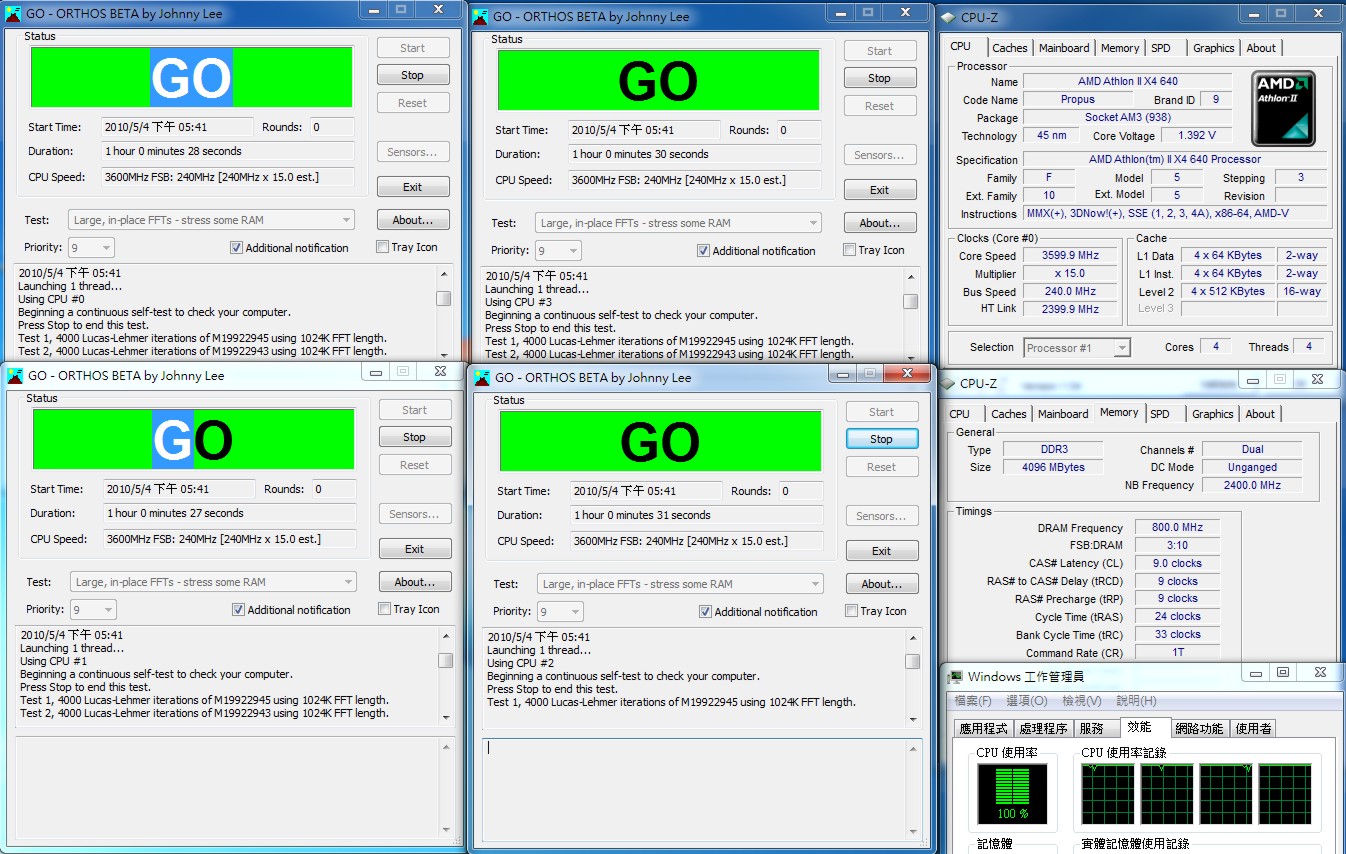Enable Tray Icon in ORTHOS CPU #1 window
Screen dimensions: 1346x854
[385, 609]
